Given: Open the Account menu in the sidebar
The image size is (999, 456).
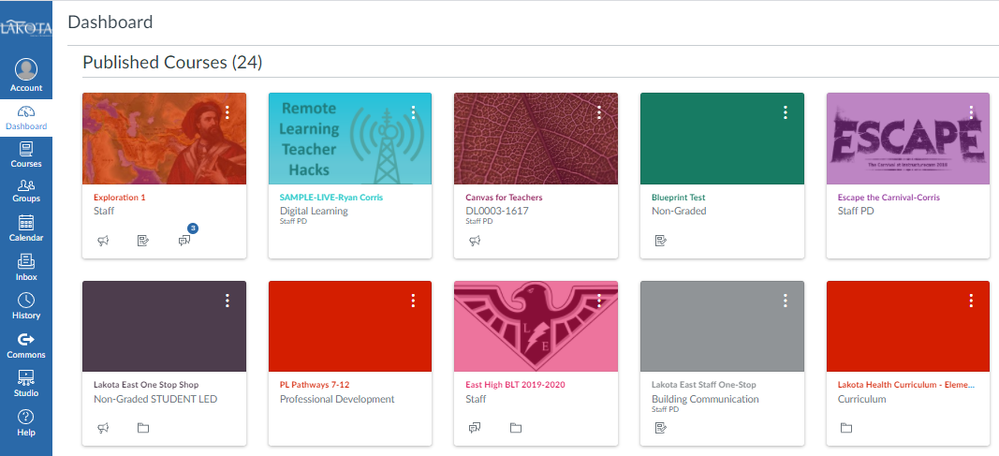Looking at the screenshot, I should 26,76.
